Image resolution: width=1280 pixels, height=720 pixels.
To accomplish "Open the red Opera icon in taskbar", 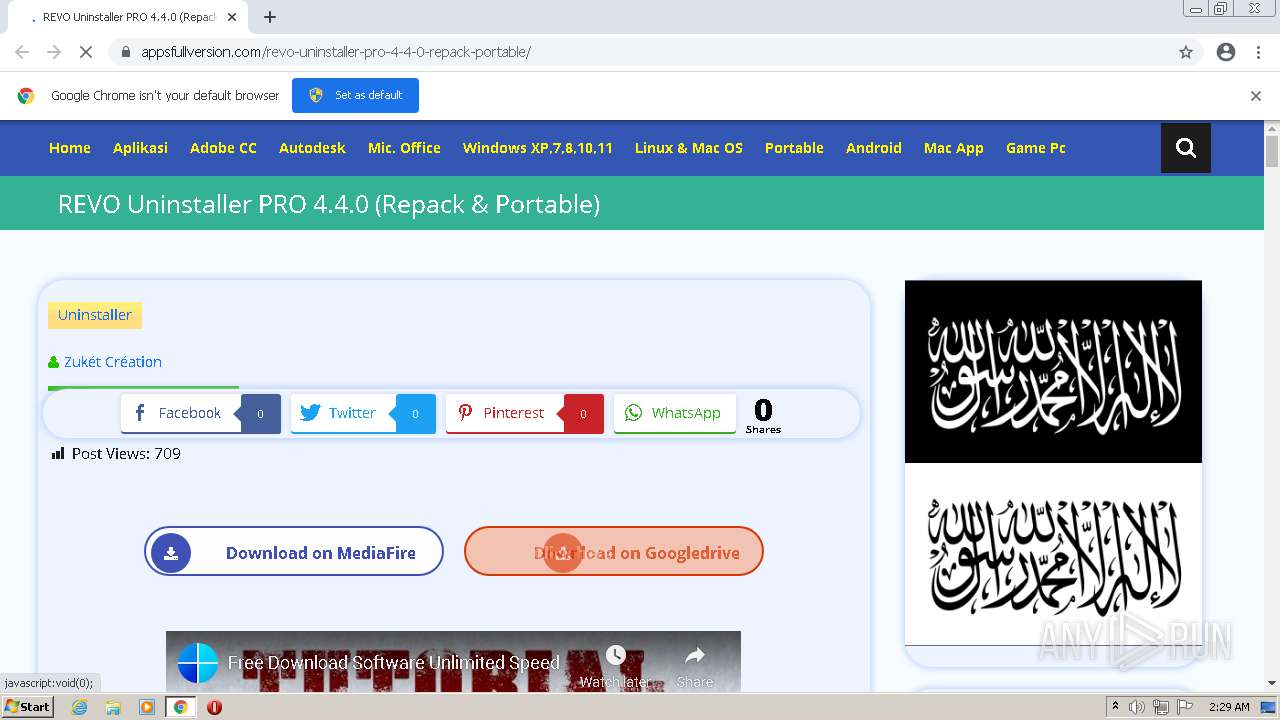I will pos(214,707).
